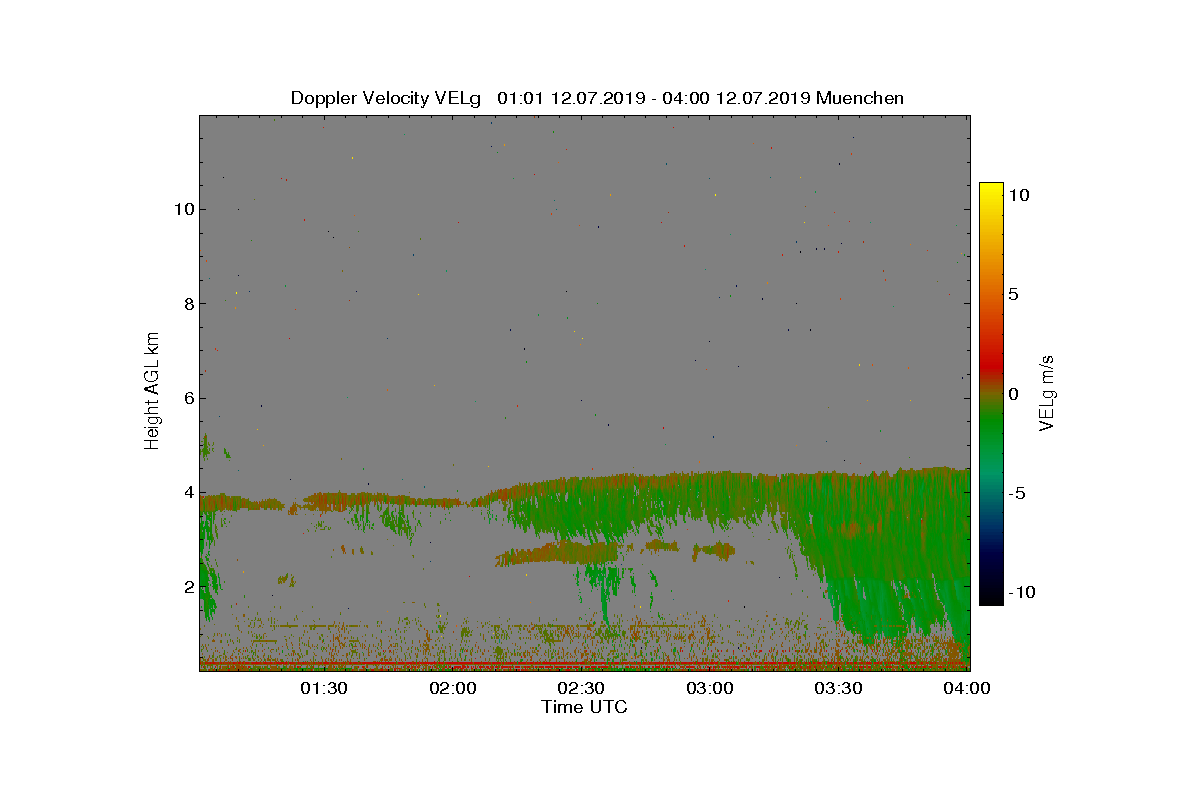
Task: Click the colorbar tick label 5
Action: (1013, 295)
